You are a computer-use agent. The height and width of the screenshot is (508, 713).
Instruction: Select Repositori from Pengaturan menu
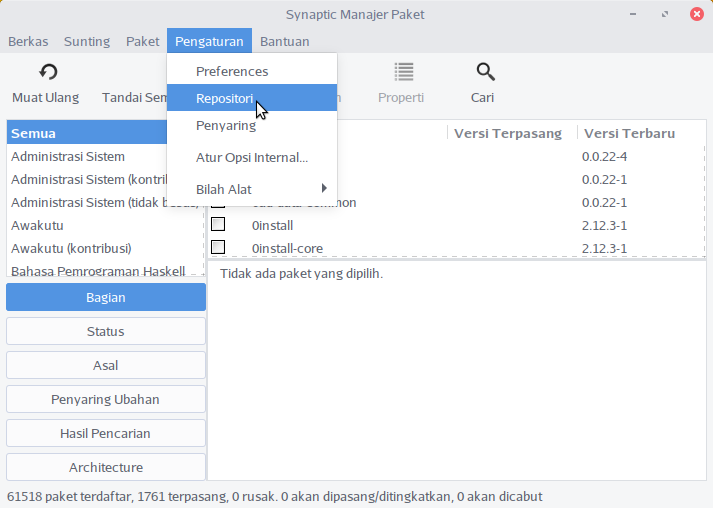[225, 98]
